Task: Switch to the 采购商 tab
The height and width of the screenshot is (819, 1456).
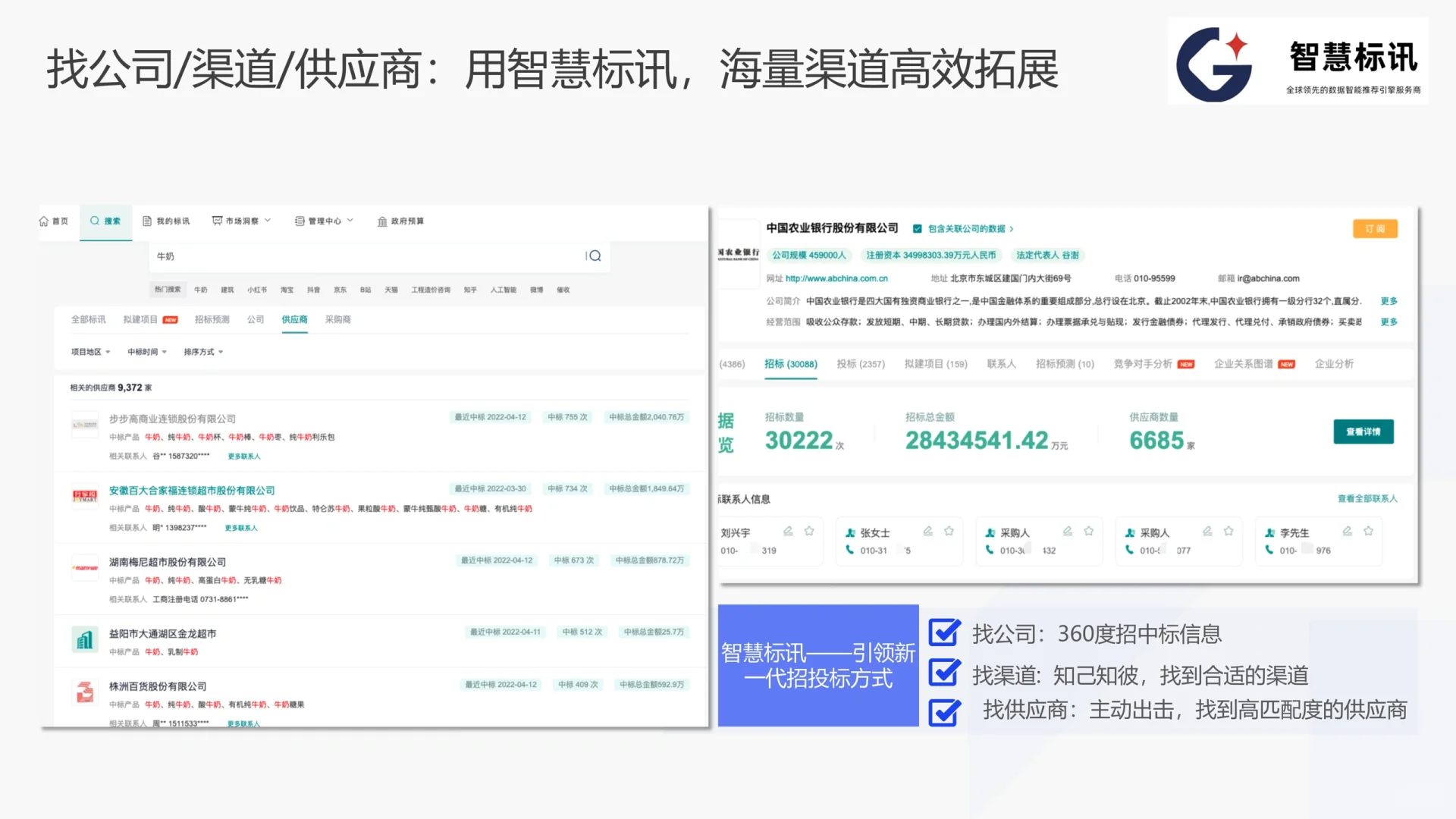Action: coord(338,320)
